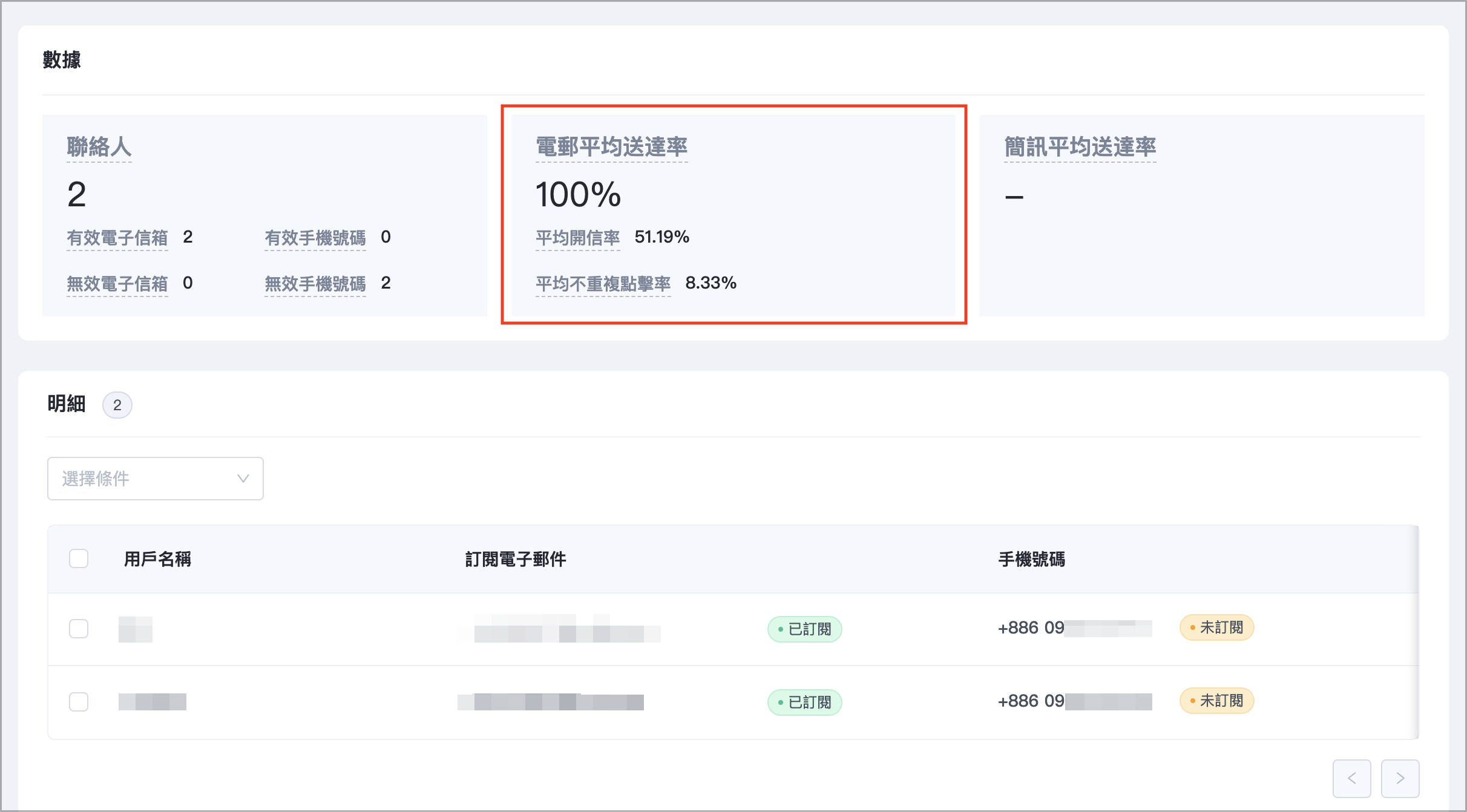Click the 明細 count badge showing 2
This screenshot has height=812, width=1467.
click(117, 405)
